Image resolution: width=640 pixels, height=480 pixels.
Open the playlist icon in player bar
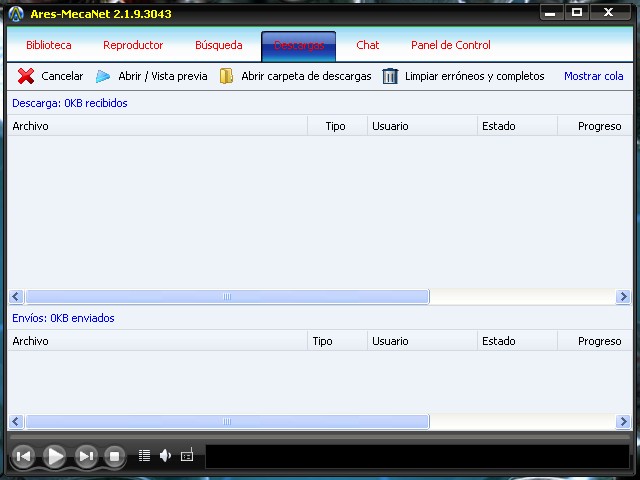(144, 456)
